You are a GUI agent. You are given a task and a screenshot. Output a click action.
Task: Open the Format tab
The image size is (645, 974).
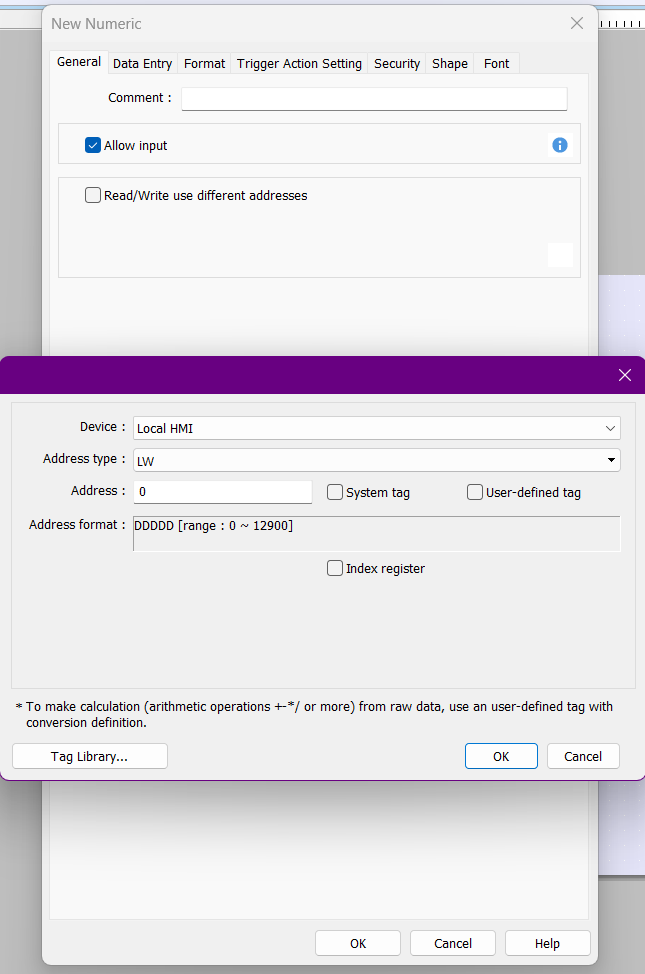click(x=204, y=63)
